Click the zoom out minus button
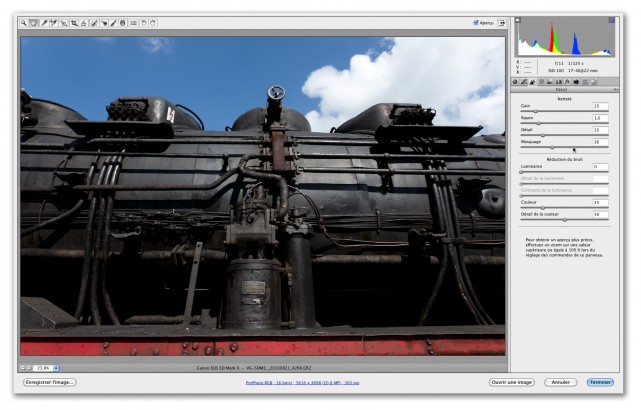 tap(23, 368)
